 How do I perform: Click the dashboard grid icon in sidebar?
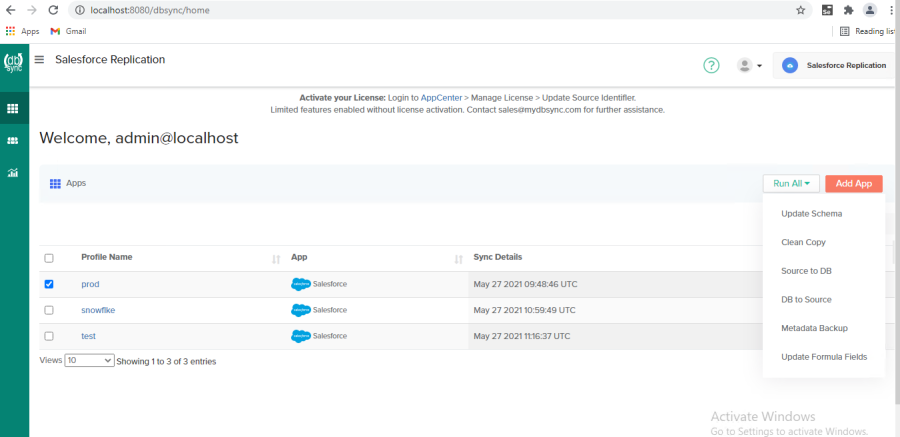pyautogui.click(x=13, y=109)
